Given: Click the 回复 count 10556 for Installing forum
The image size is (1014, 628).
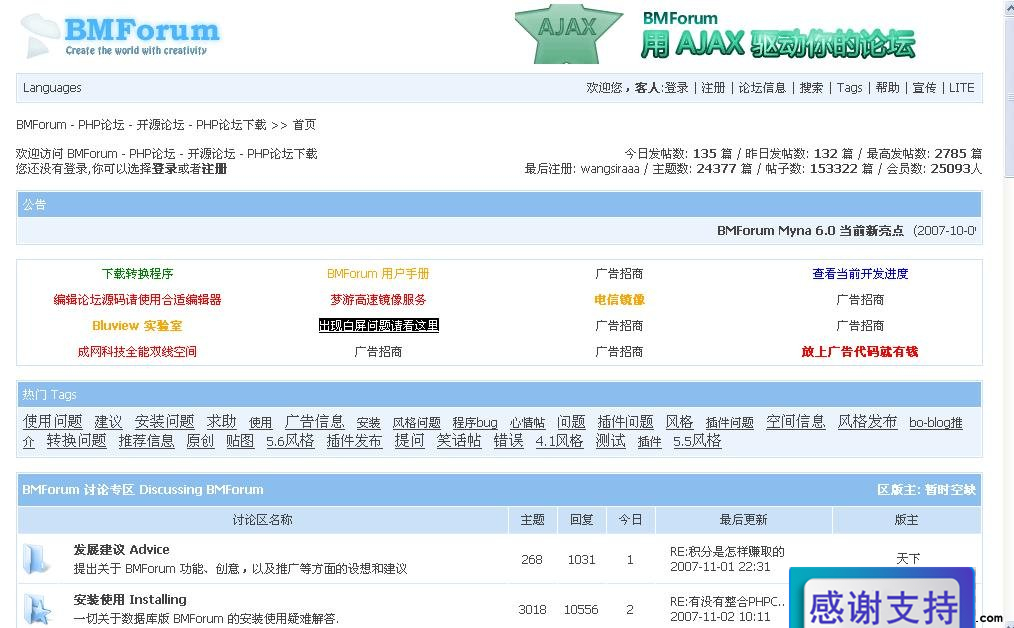Looking at the screenshot, I should coord(581,609).
